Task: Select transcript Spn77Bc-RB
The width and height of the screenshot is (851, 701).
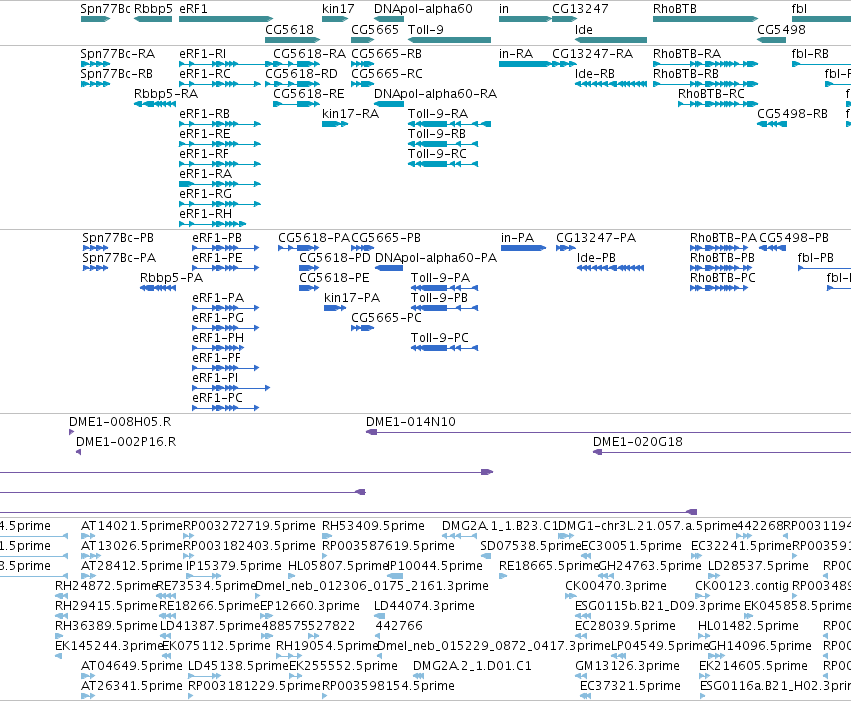Action: [x=117, y=74]
